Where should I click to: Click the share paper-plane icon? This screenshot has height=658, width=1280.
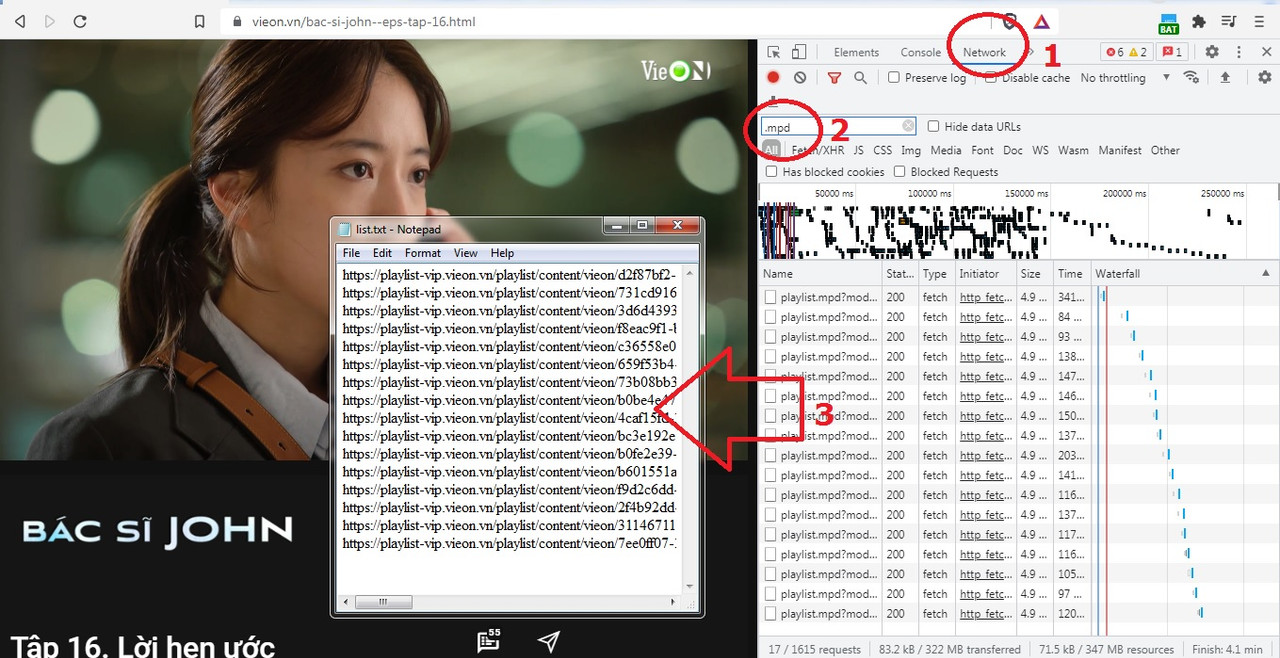548,641
